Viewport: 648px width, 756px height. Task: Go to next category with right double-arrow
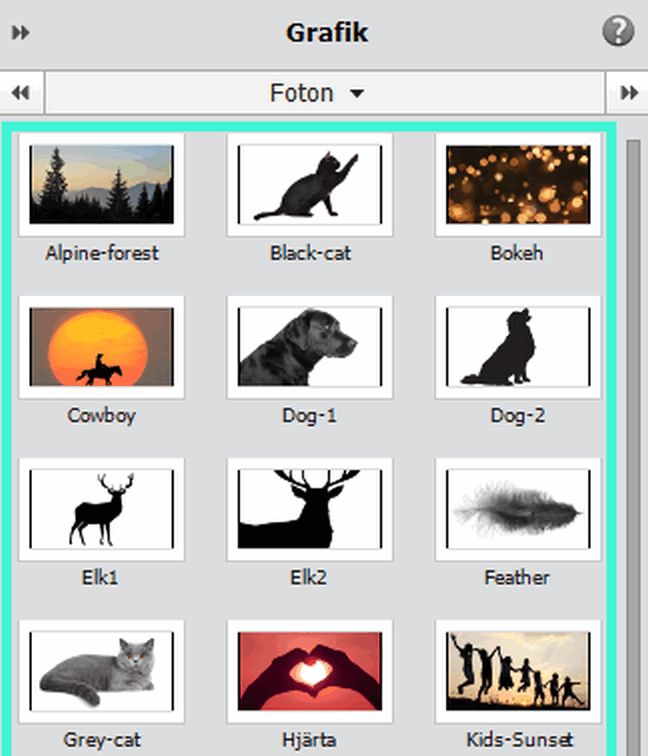(x=629, y=93)
